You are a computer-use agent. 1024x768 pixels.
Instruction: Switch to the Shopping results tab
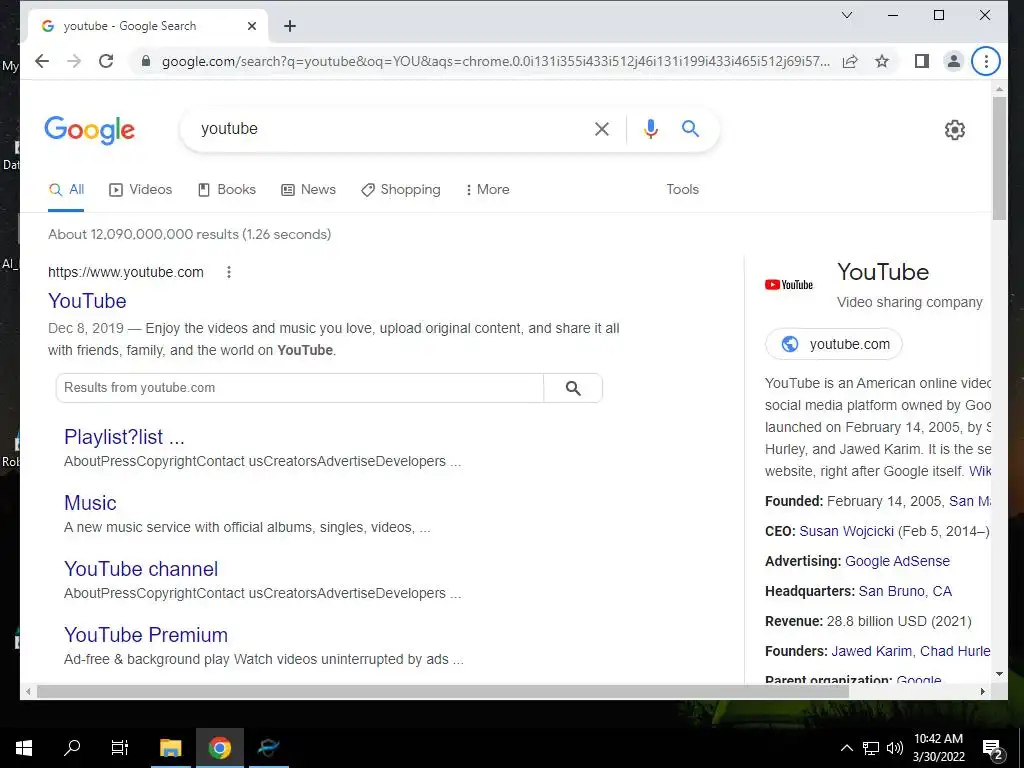click(401, 190)
